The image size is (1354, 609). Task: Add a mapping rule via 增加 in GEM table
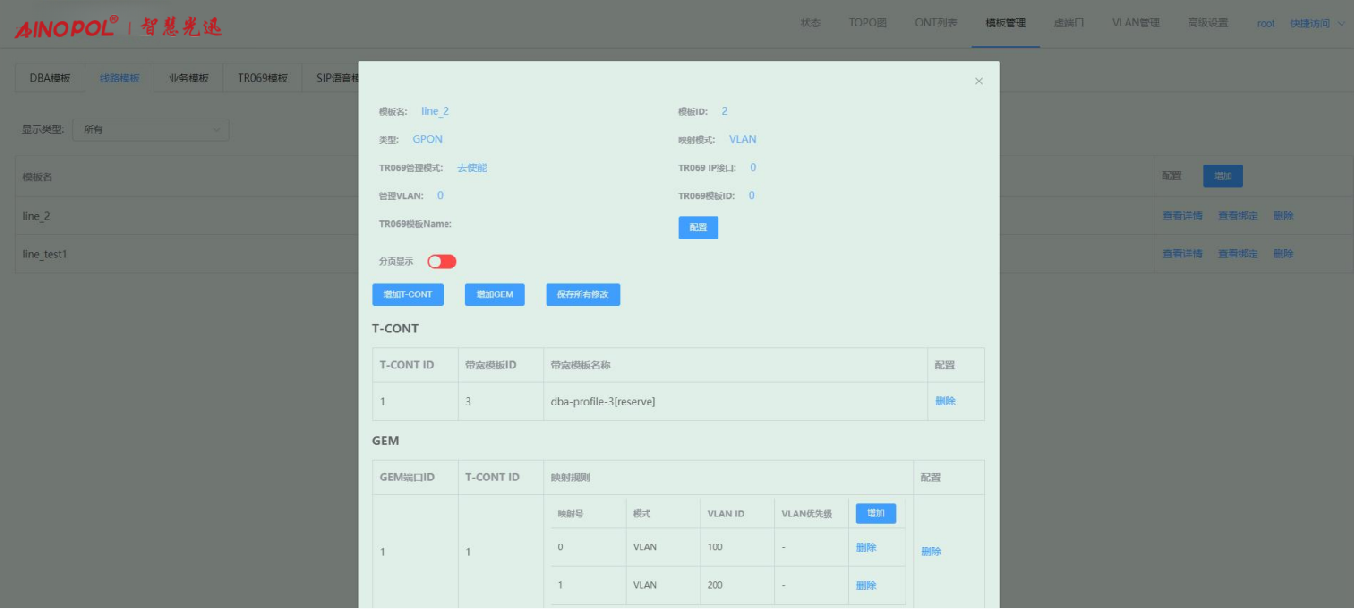click(x=875, y=513)
